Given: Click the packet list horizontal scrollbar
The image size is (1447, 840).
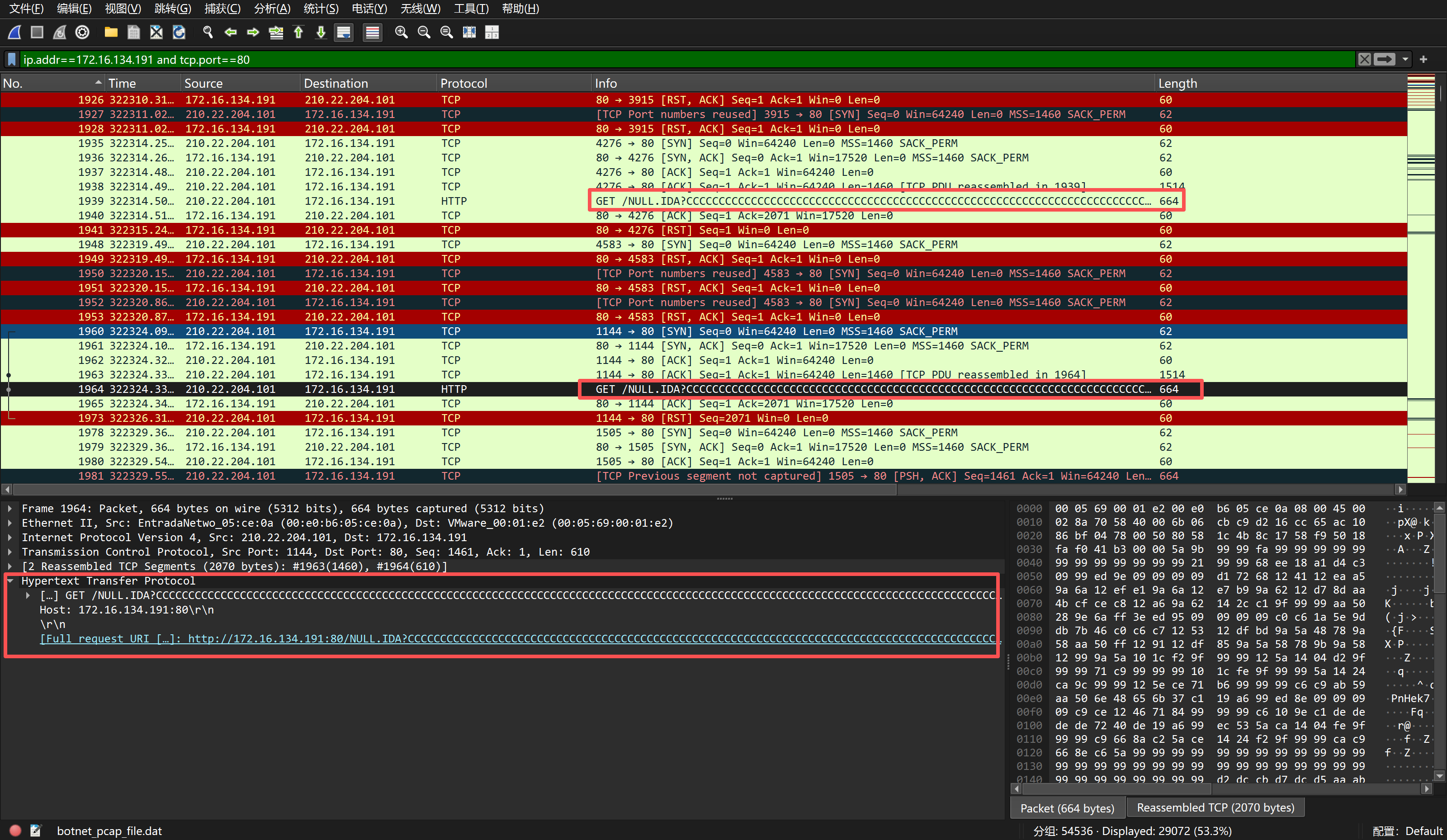Looking at the screenshot, I should click(454, 489).
